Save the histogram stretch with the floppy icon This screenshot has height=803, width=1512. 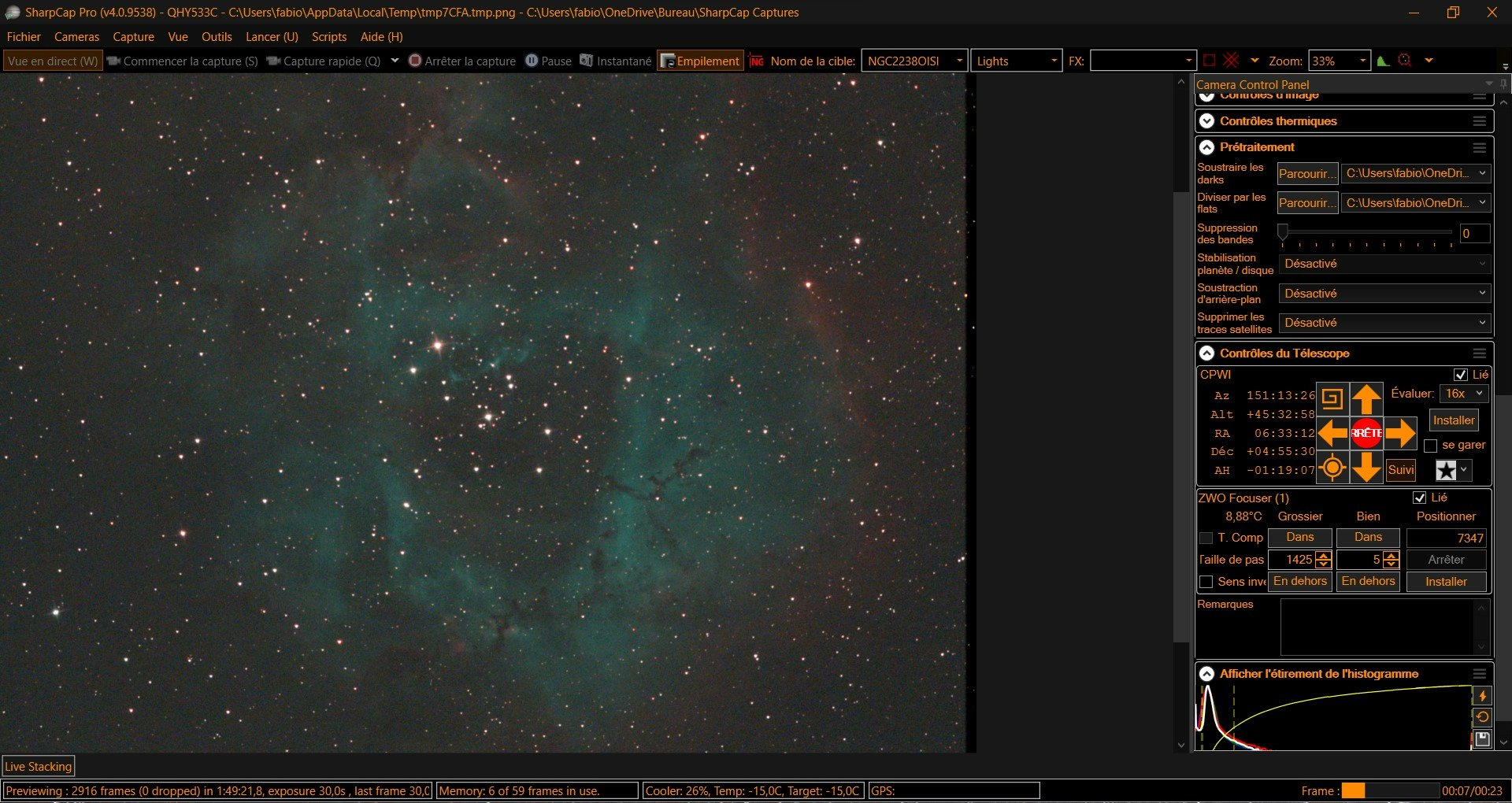point(1482,738)
